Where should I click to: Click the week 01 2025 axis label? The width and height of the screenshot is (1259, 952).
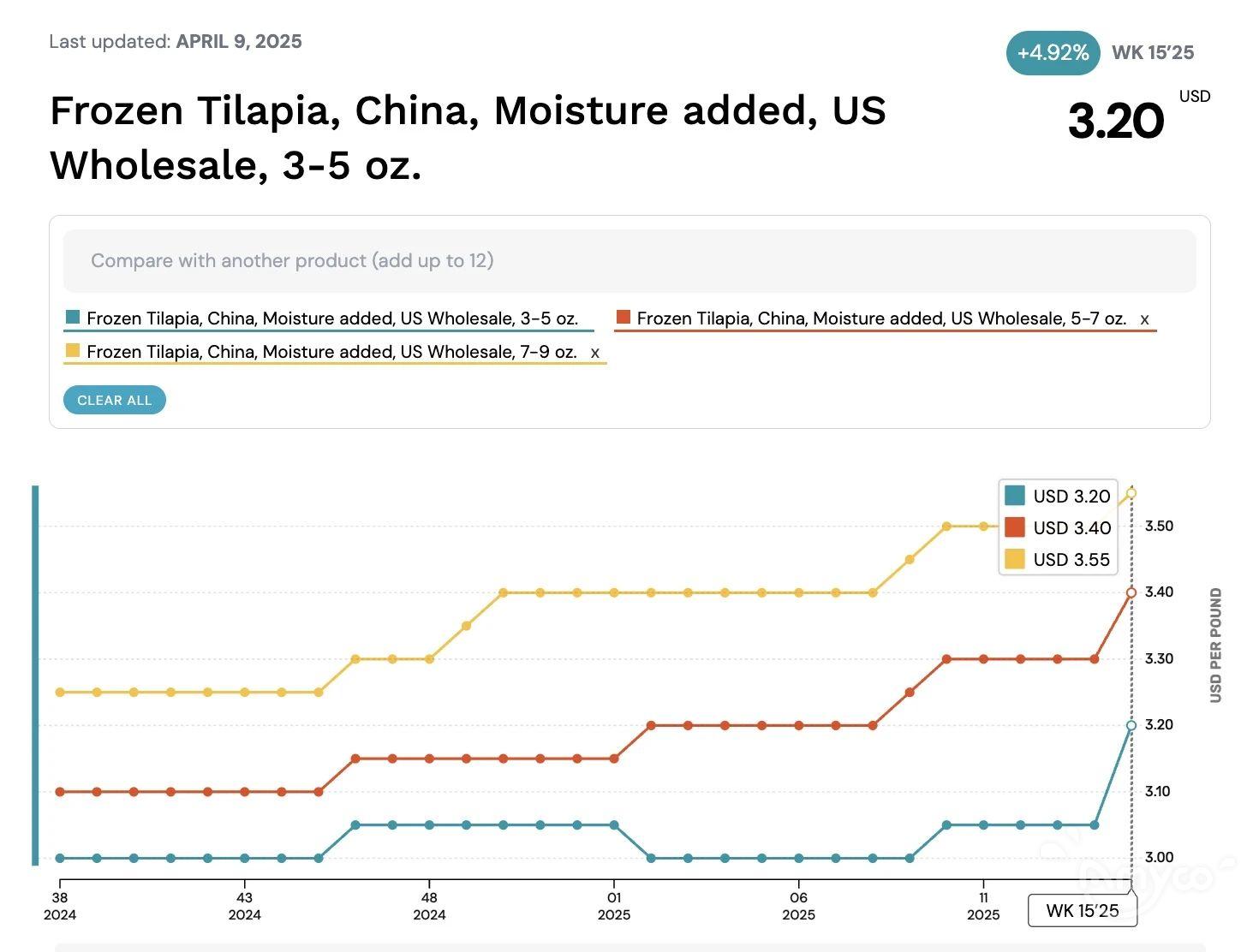pyautogui.click(x=614, y=906)
